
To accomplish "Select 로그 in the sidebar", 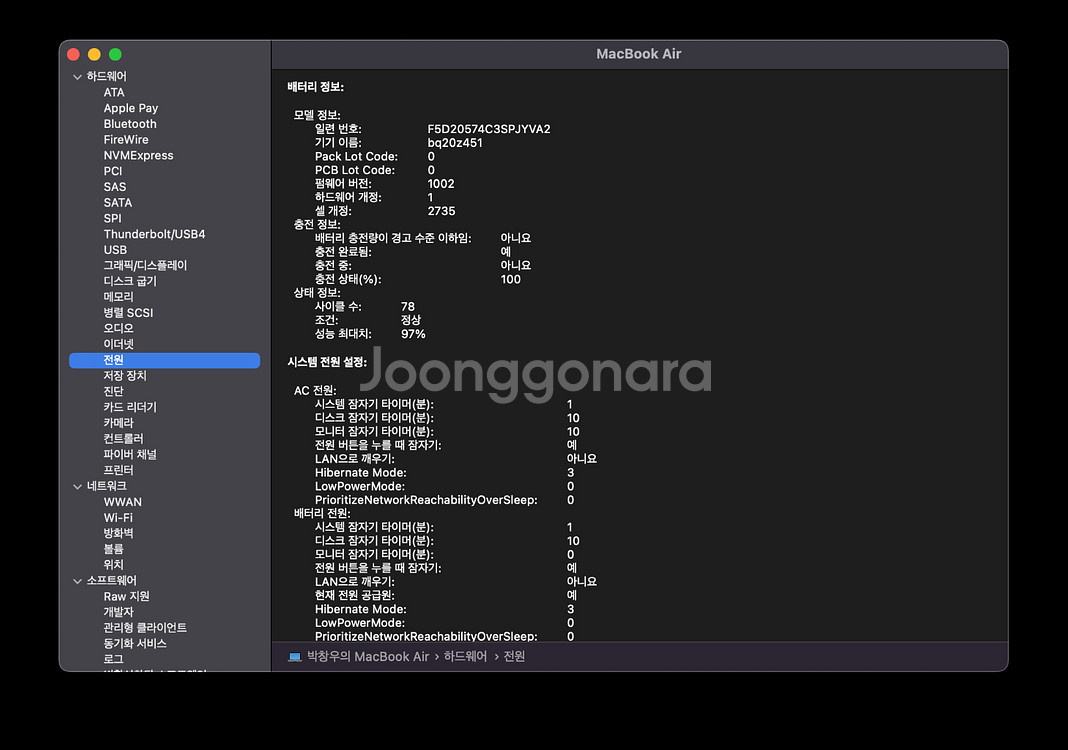I will [113, 659].
